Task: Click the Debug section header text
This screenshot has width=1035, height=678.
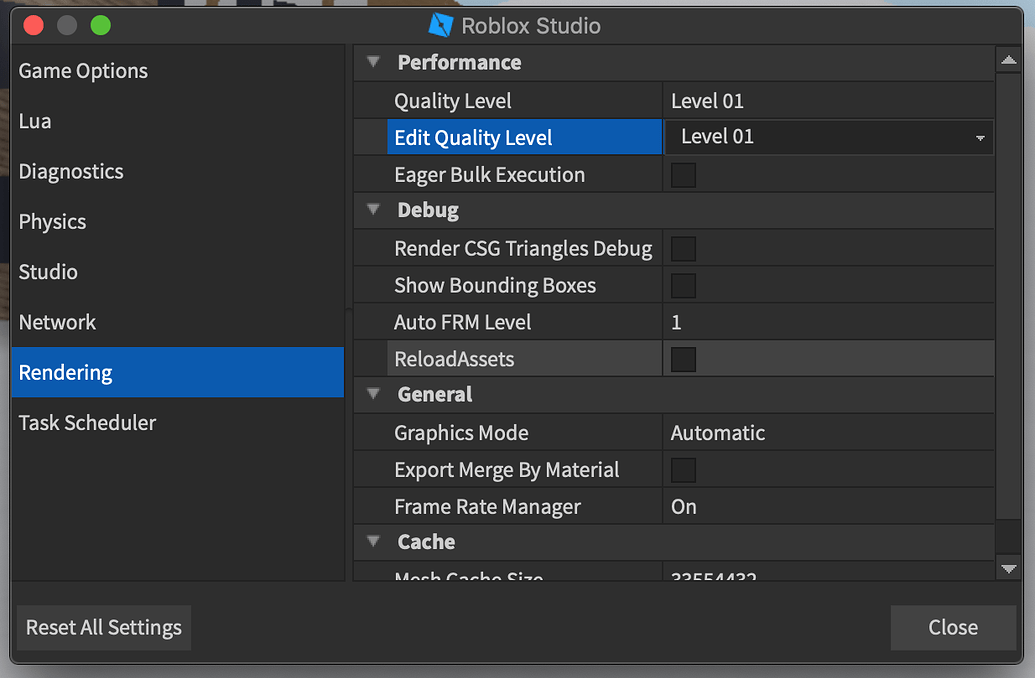Action: click(428, 210)
